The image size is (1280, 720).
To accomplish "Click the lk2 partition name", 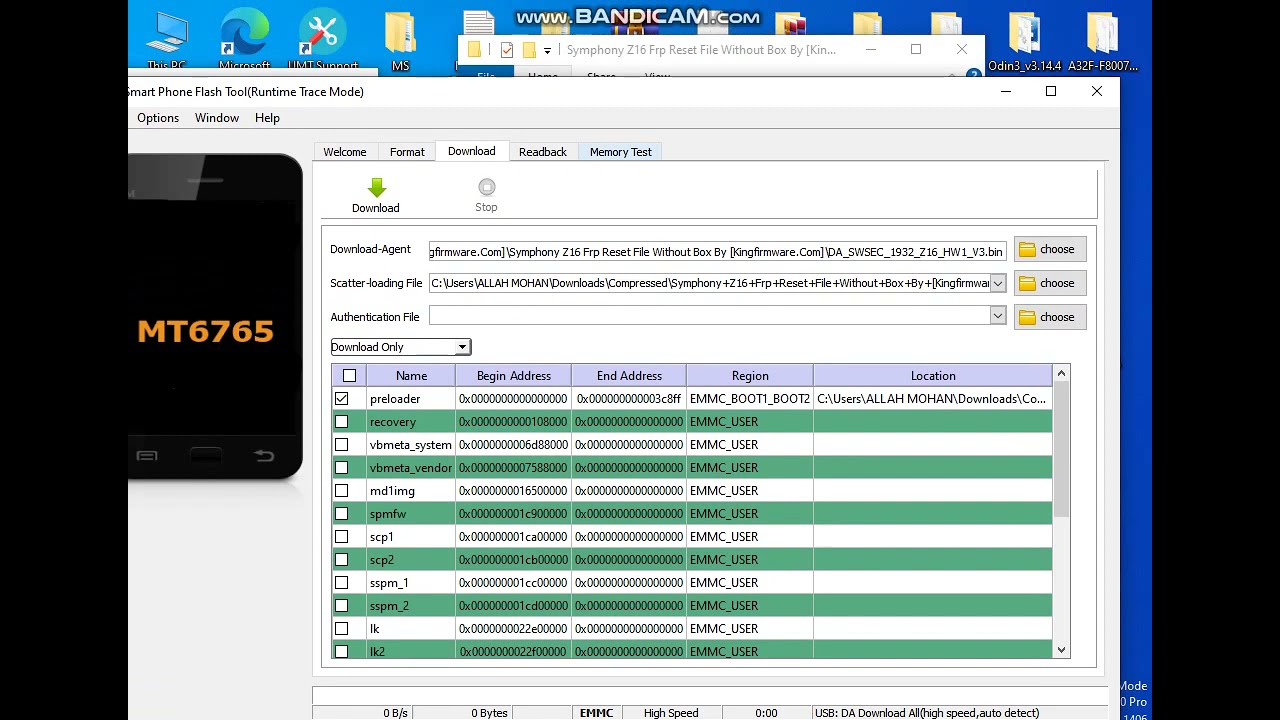I will (x=377, y=652).
